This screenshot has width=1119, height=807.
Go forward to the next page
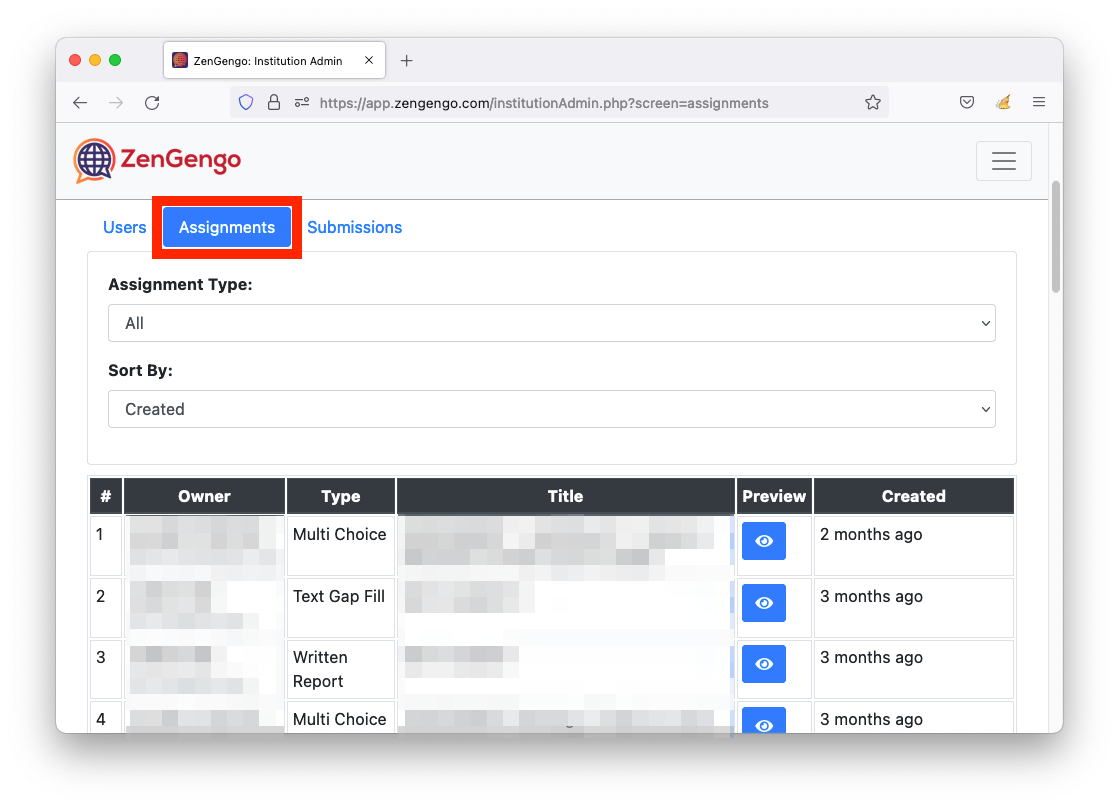pos(116,103)
